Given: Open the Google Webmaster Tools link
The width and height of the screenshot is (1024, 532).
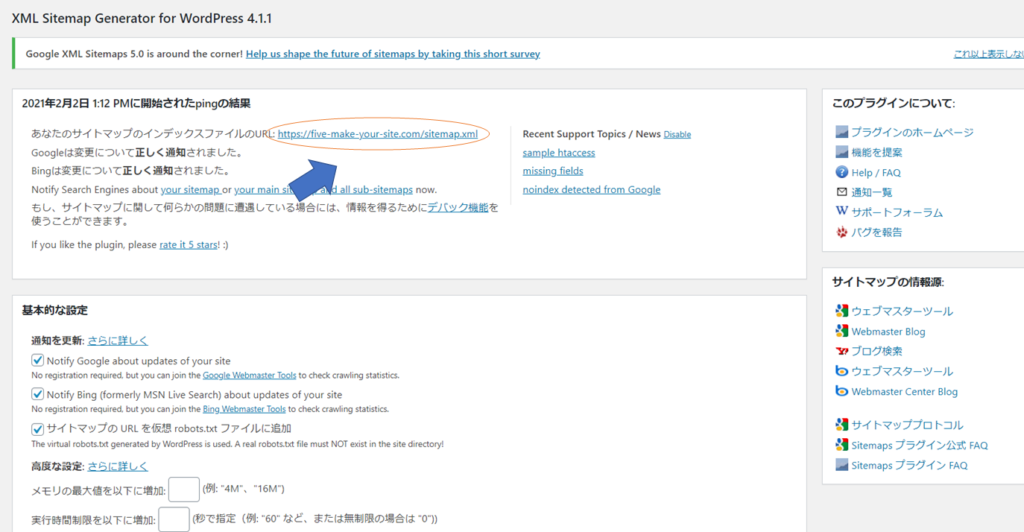Looking at the screenshot, I should pos(249,375).
